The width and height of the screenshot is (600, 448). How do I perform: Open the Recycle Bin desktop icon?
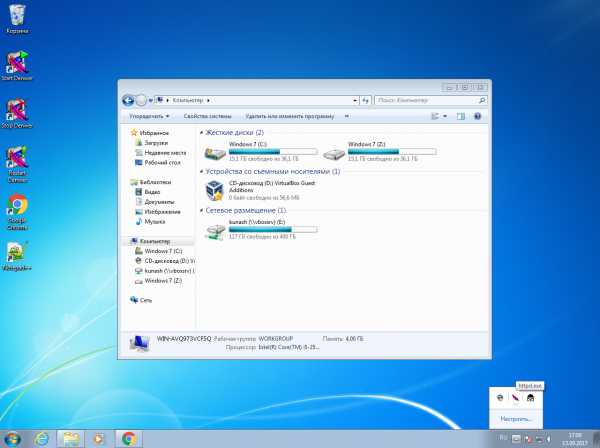pyautogui.click(x=17, y=19)
